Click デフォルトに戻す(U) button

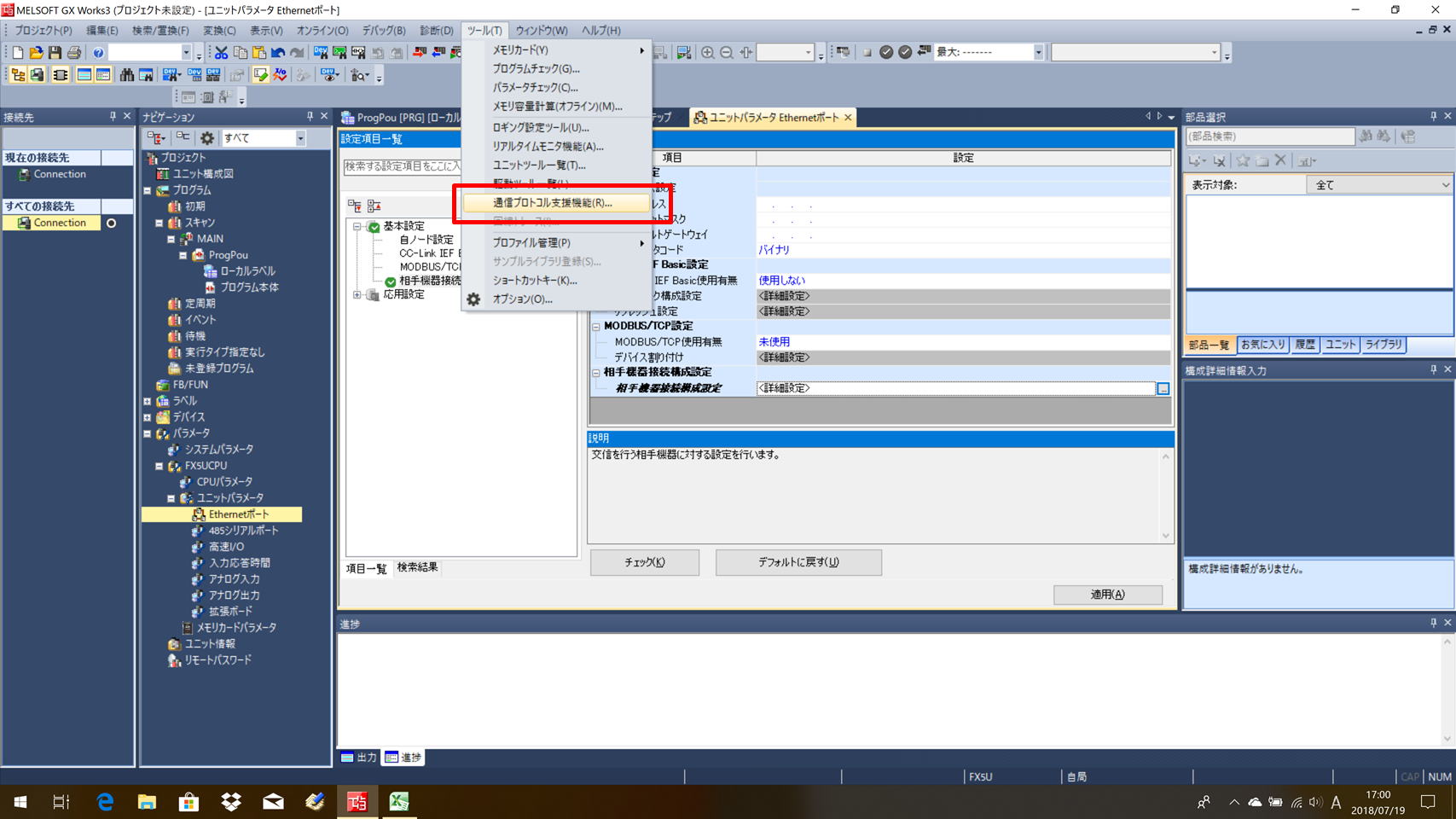point(798,562)
